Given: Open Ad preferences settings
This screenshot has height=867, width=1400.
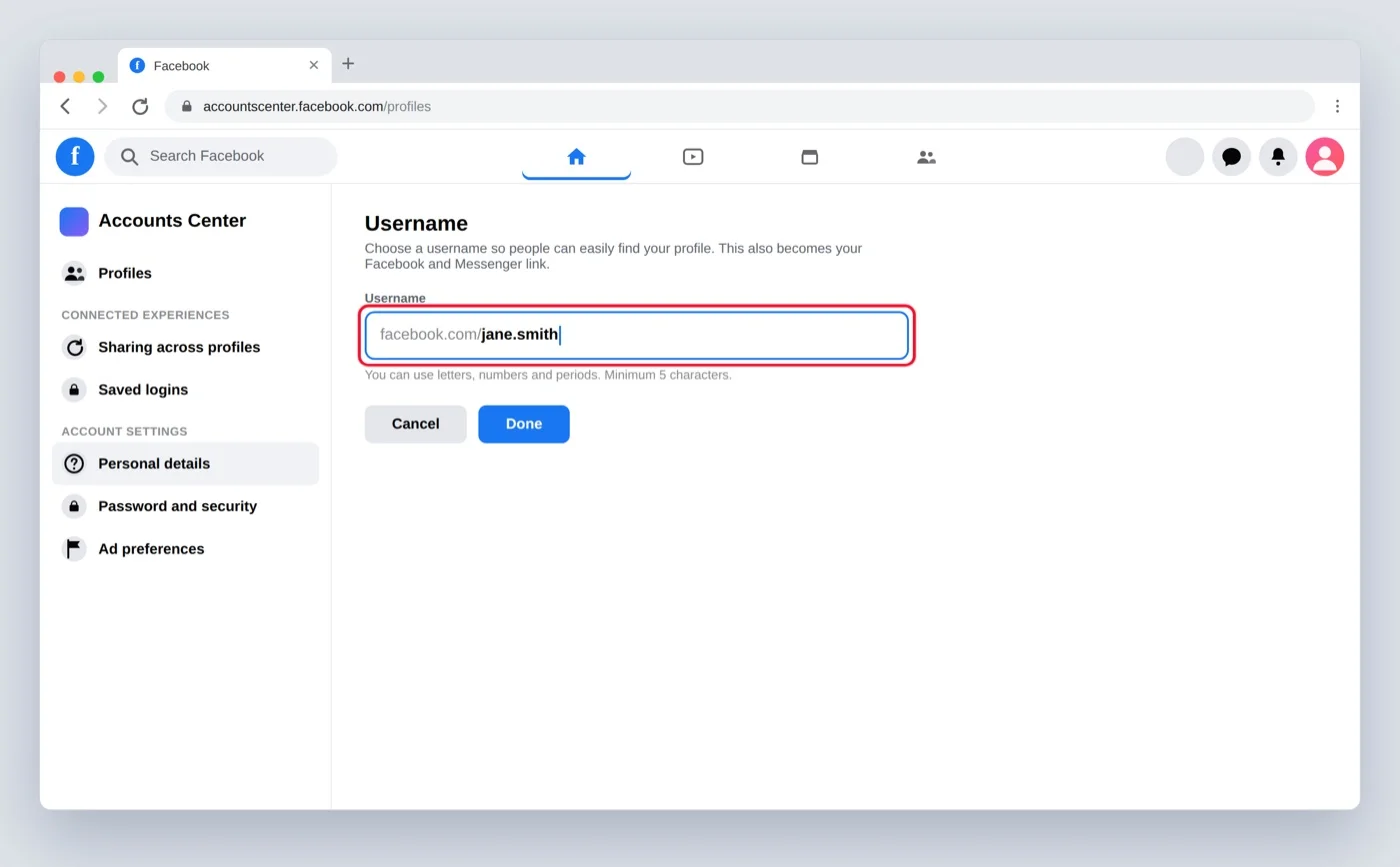Looking at the screenshot, I should pos(185,549).
